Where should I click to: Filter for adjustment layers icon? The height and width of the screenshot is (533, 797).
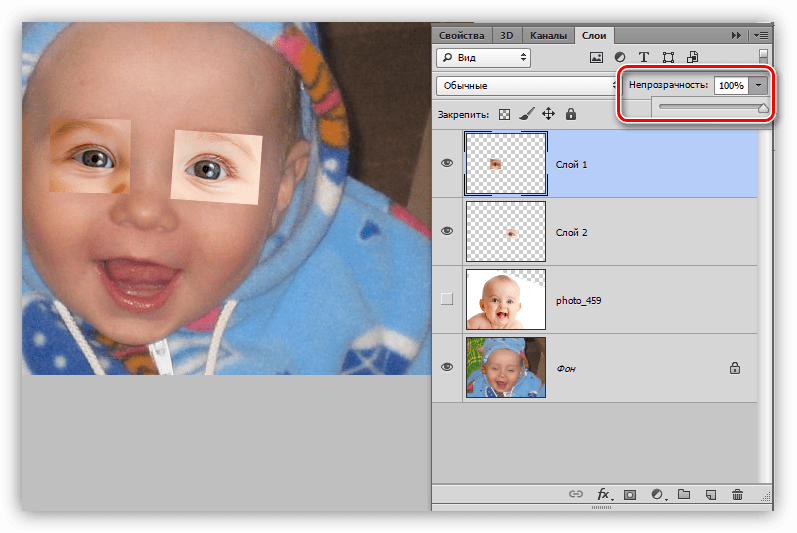(x=620, y=57)
